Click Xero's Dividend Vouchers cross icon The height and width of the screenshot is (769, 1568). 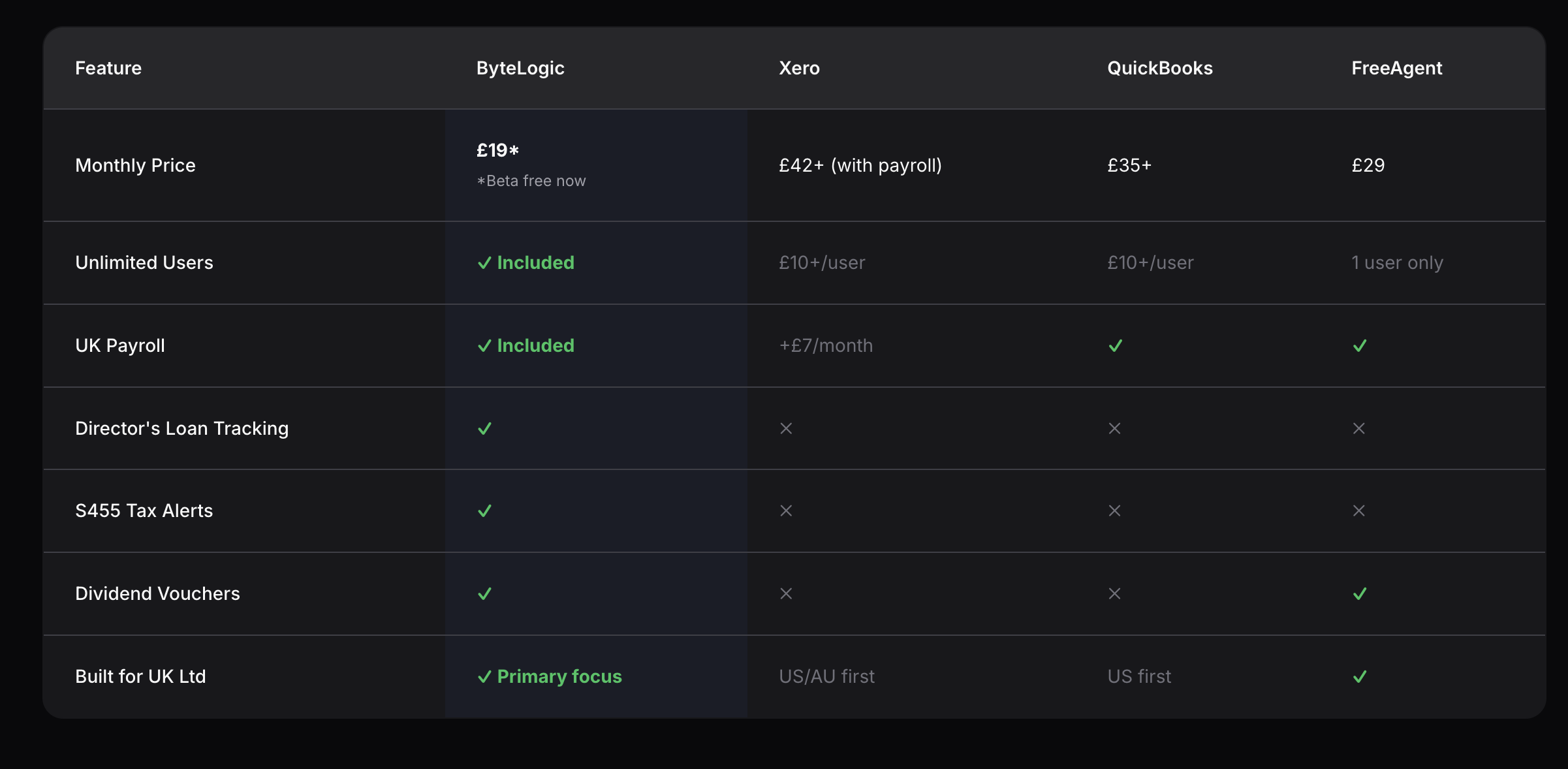[x=786, y=593]
